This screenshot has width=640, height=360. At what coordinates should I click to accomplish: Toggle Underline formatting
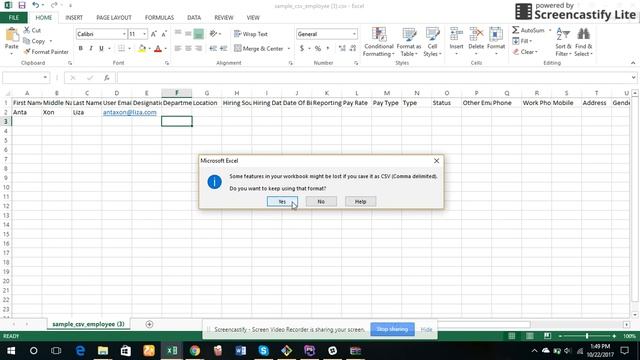point(101,49)
